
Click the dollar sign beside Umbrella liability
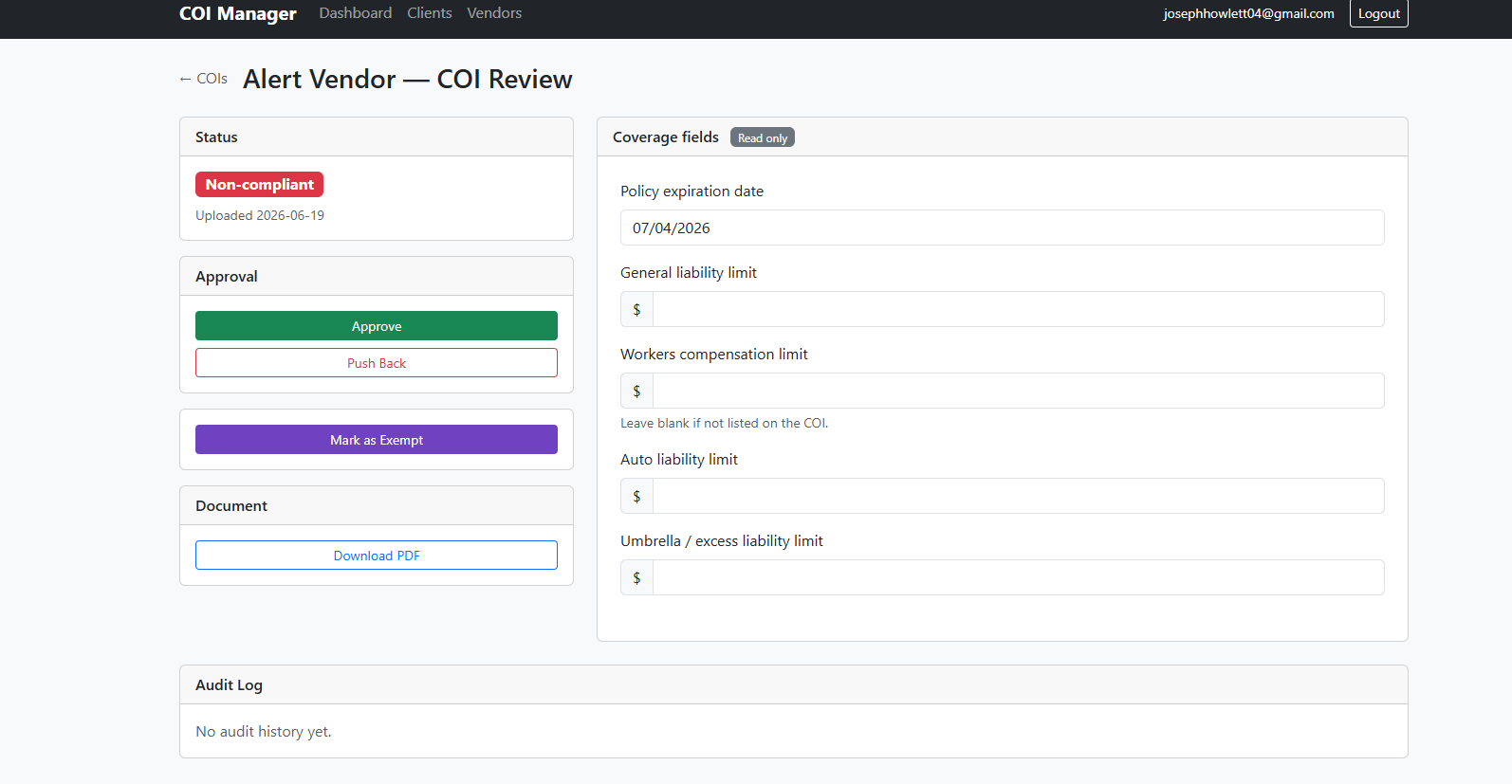pyautogui.click(x=636, y=577)
